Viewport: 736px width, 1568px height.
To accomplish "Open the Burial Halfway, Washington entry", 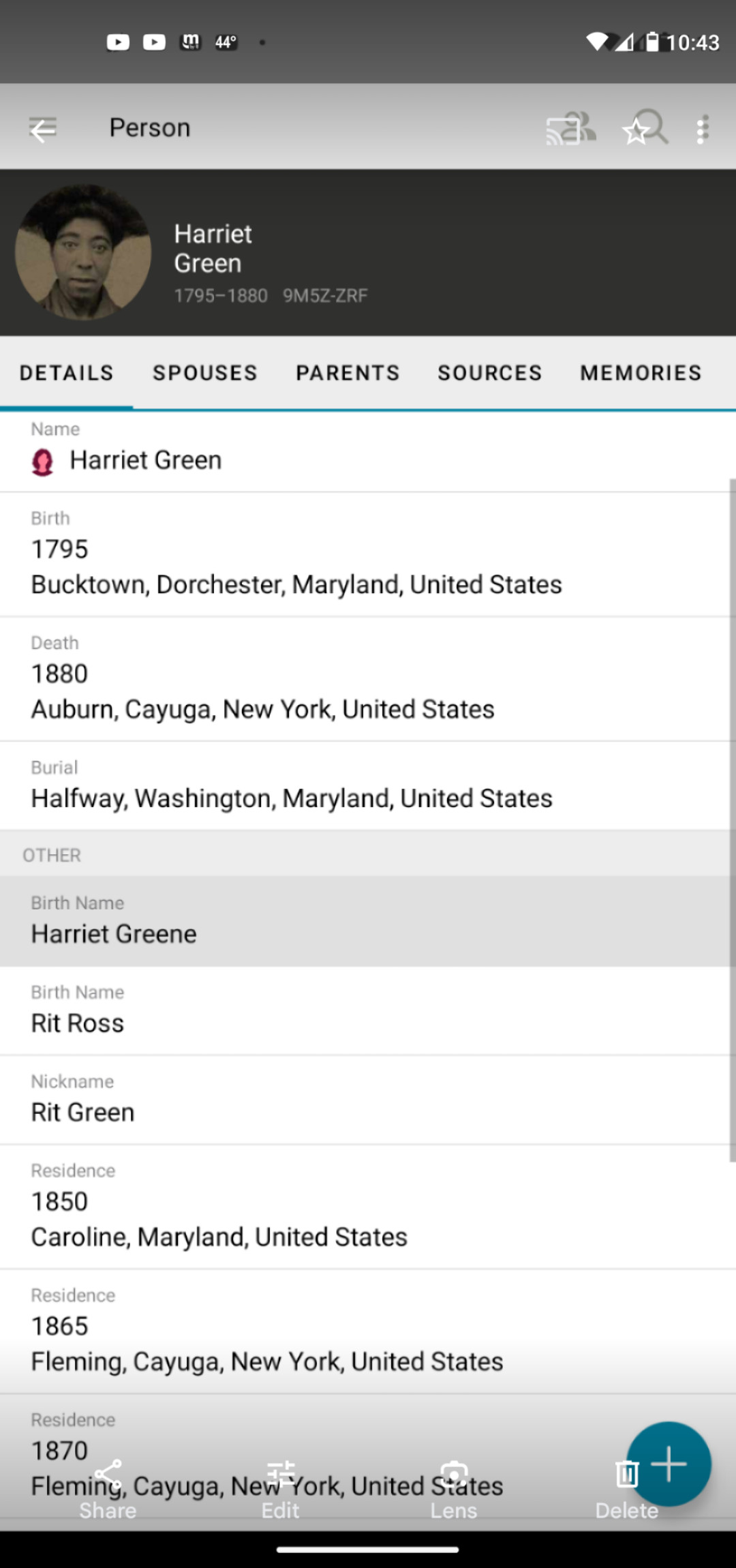I will (x=292, y=798).
